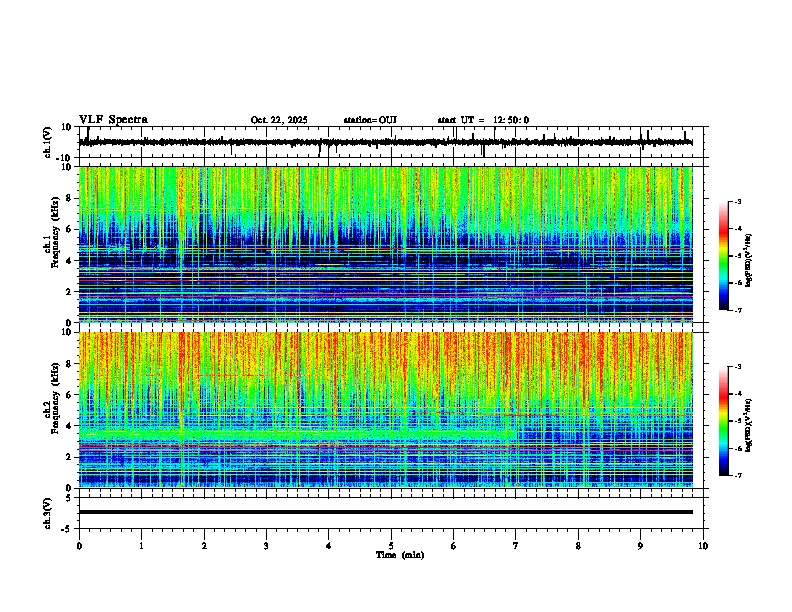The height and width of the screenshot is (612, 792).
Task: Click time axis tick label "7"
Action: (516, 546)
